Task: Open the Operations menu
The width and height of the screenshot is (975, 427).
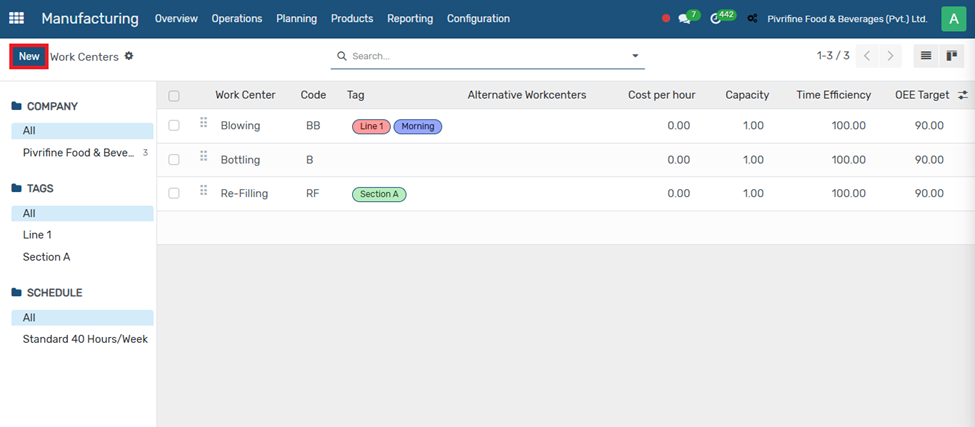Action: 237,19
